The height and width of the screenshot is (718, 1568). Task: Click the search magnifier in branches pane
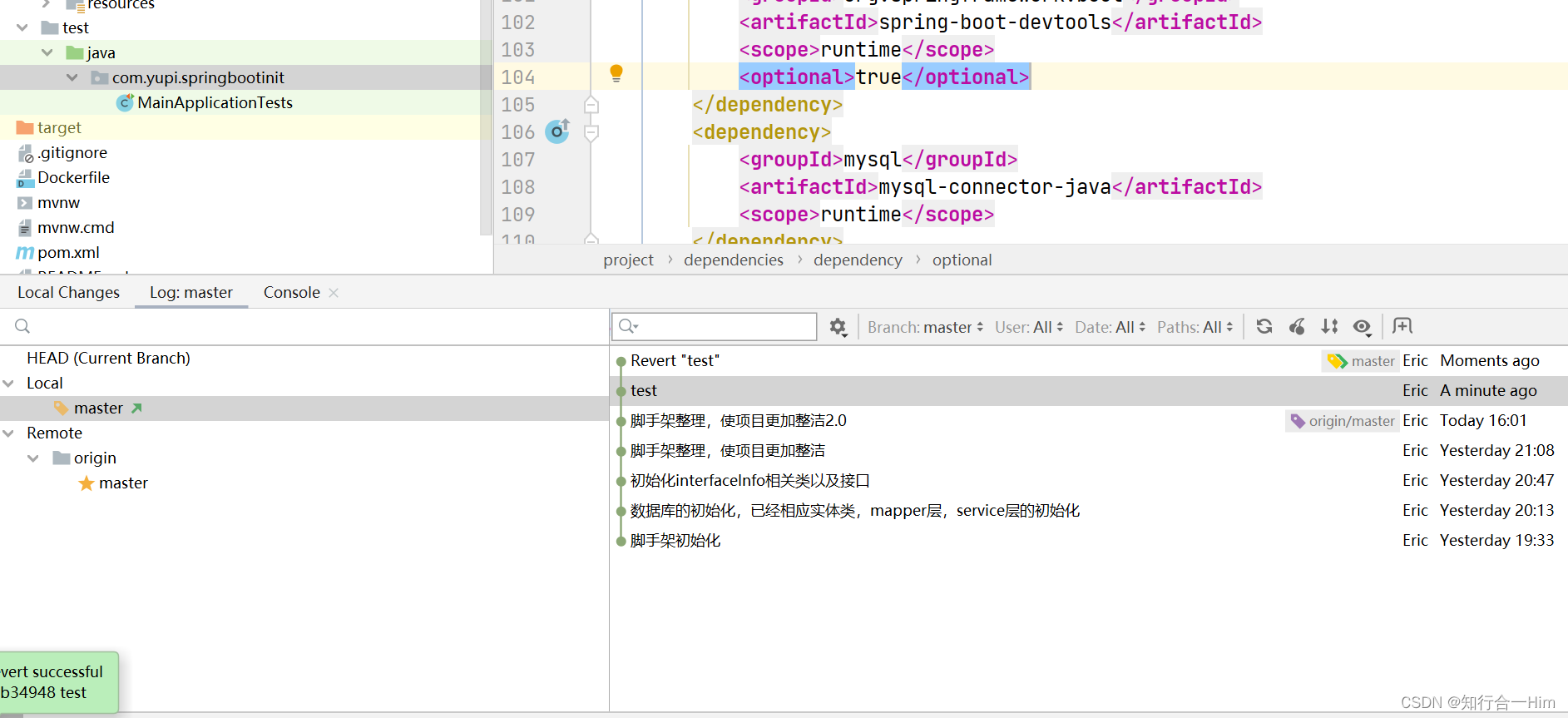[22, 326]
